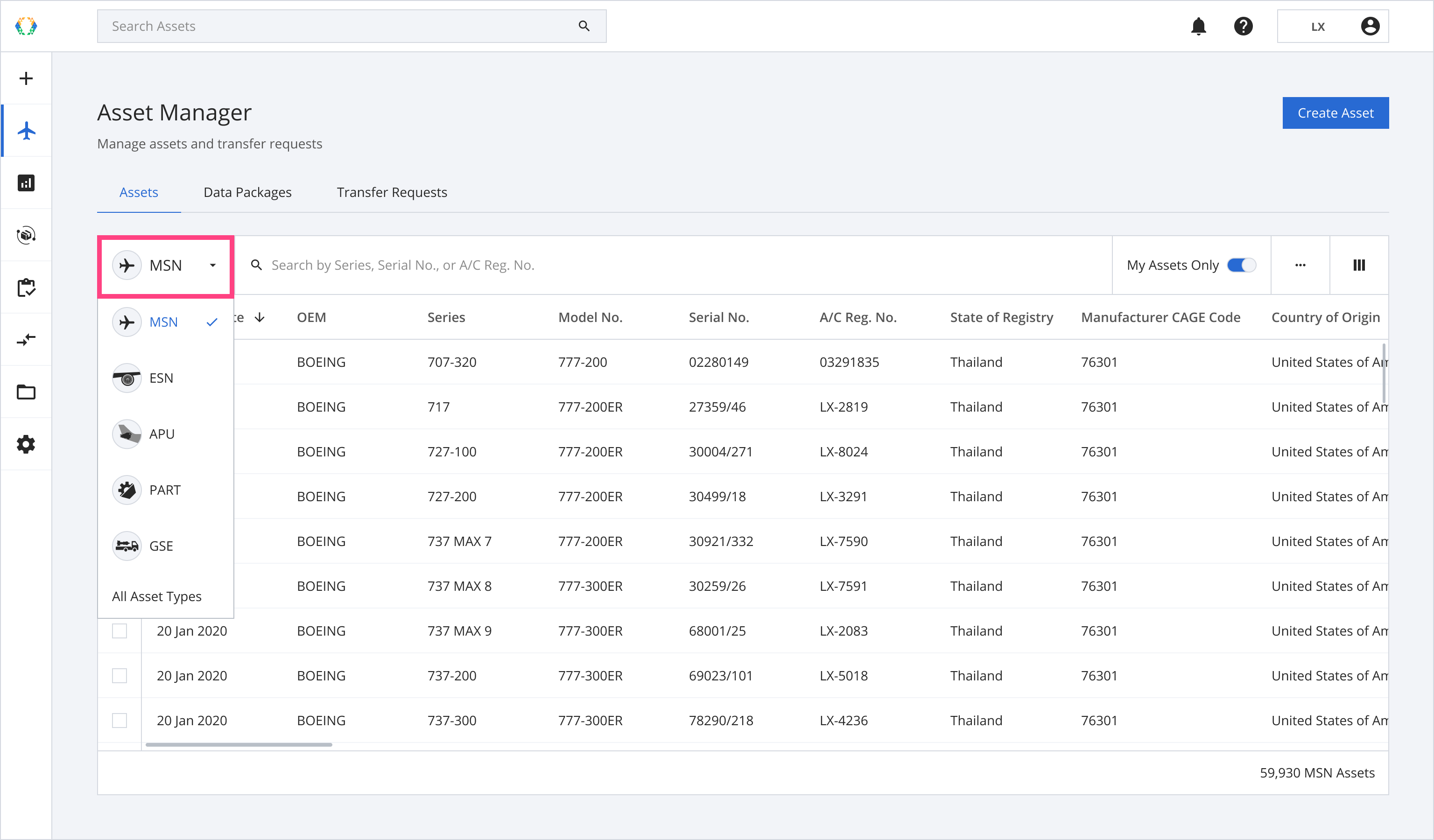Screen dimensions: 1434x840
Task: Sort by Serial No. column header
Action: click(x=719, y=317)
